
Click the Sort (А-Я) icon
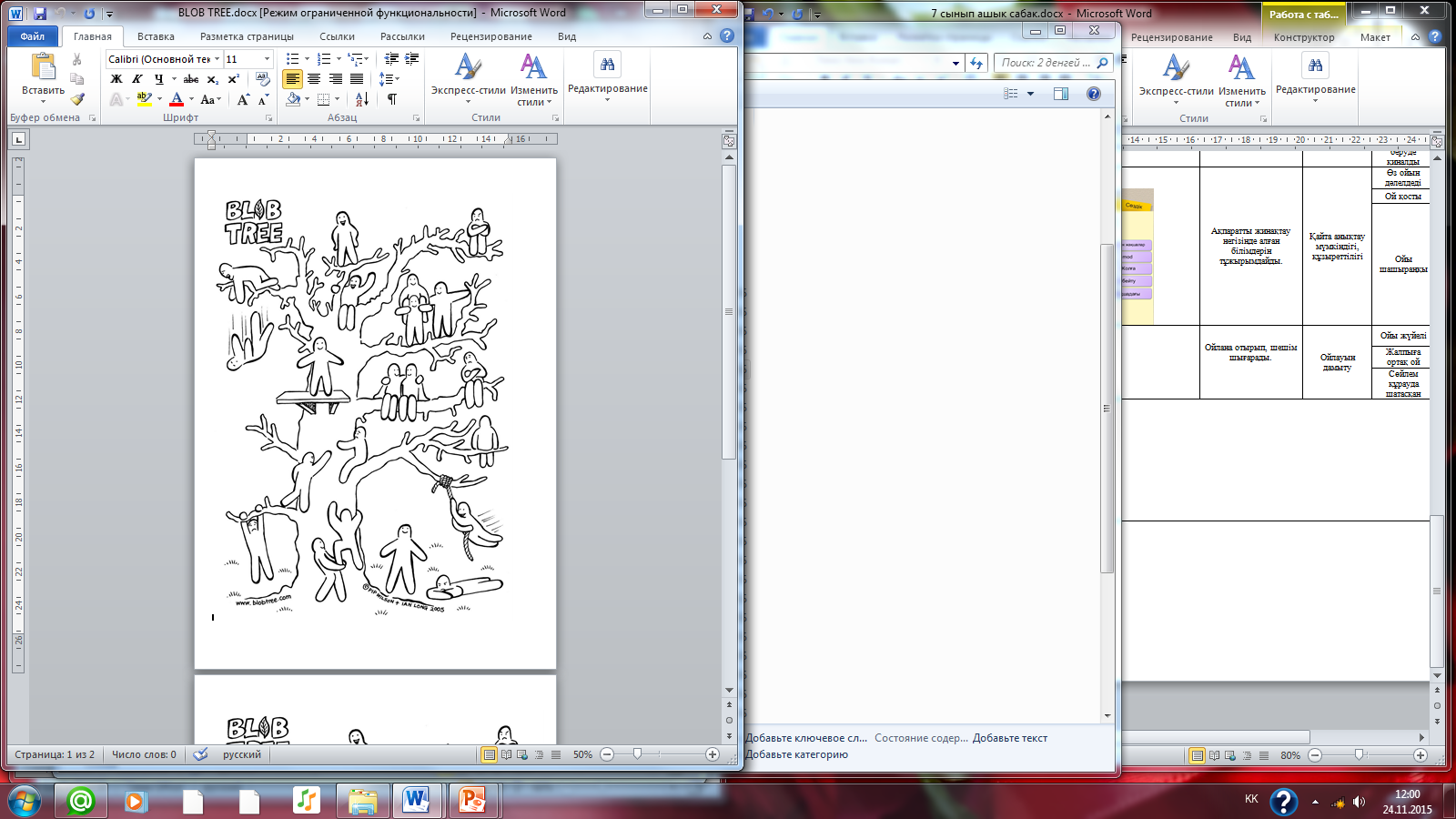361,99
